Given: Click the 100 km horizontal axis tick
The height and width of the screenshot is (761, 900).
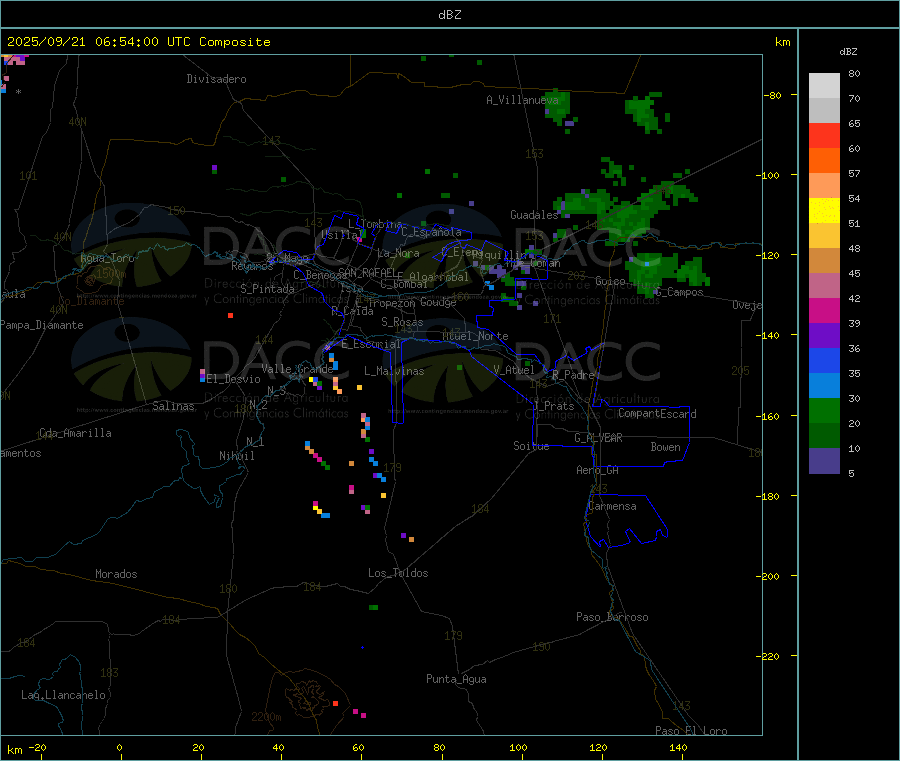Looking at the screenshot, I should [518, 747].
